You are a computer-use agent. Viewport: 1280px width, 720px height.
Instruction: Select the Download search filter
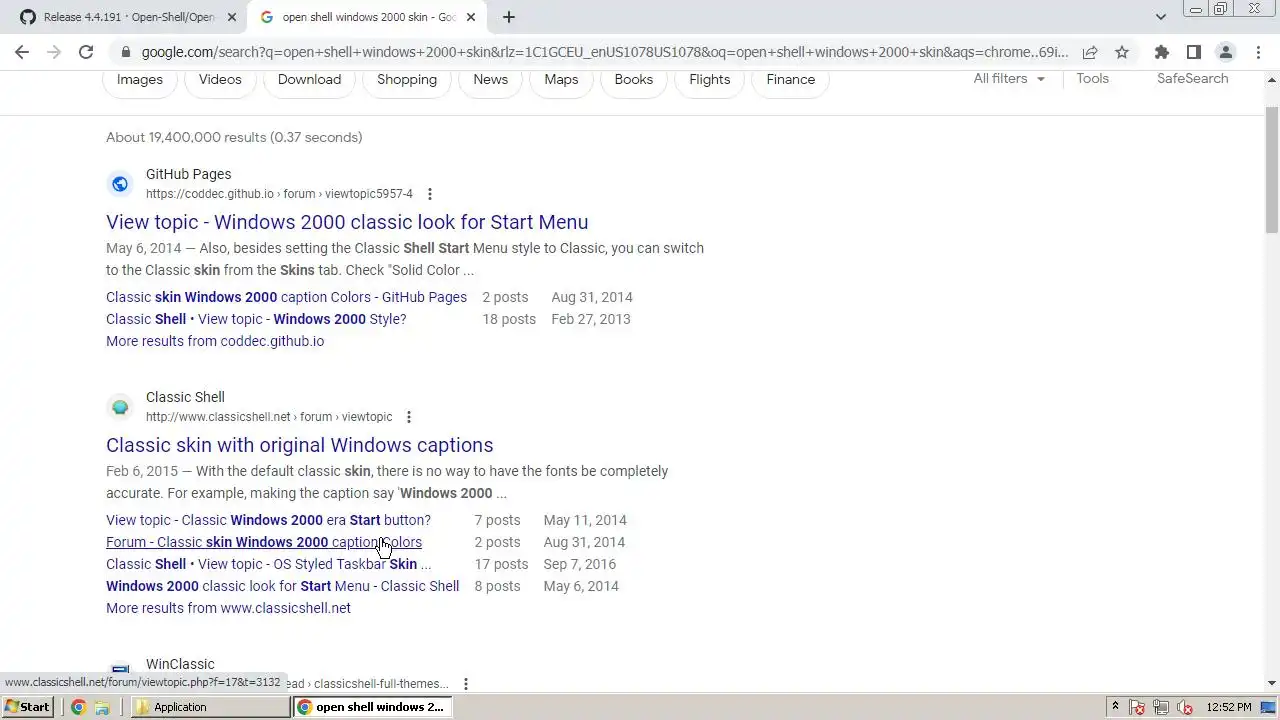[309, 79]
